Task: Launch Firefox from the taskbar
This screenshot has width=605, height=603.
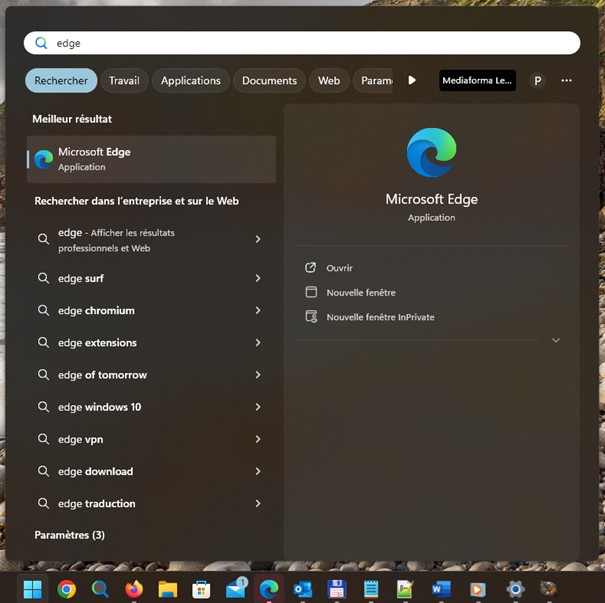Action: click(x=134, y=589)
